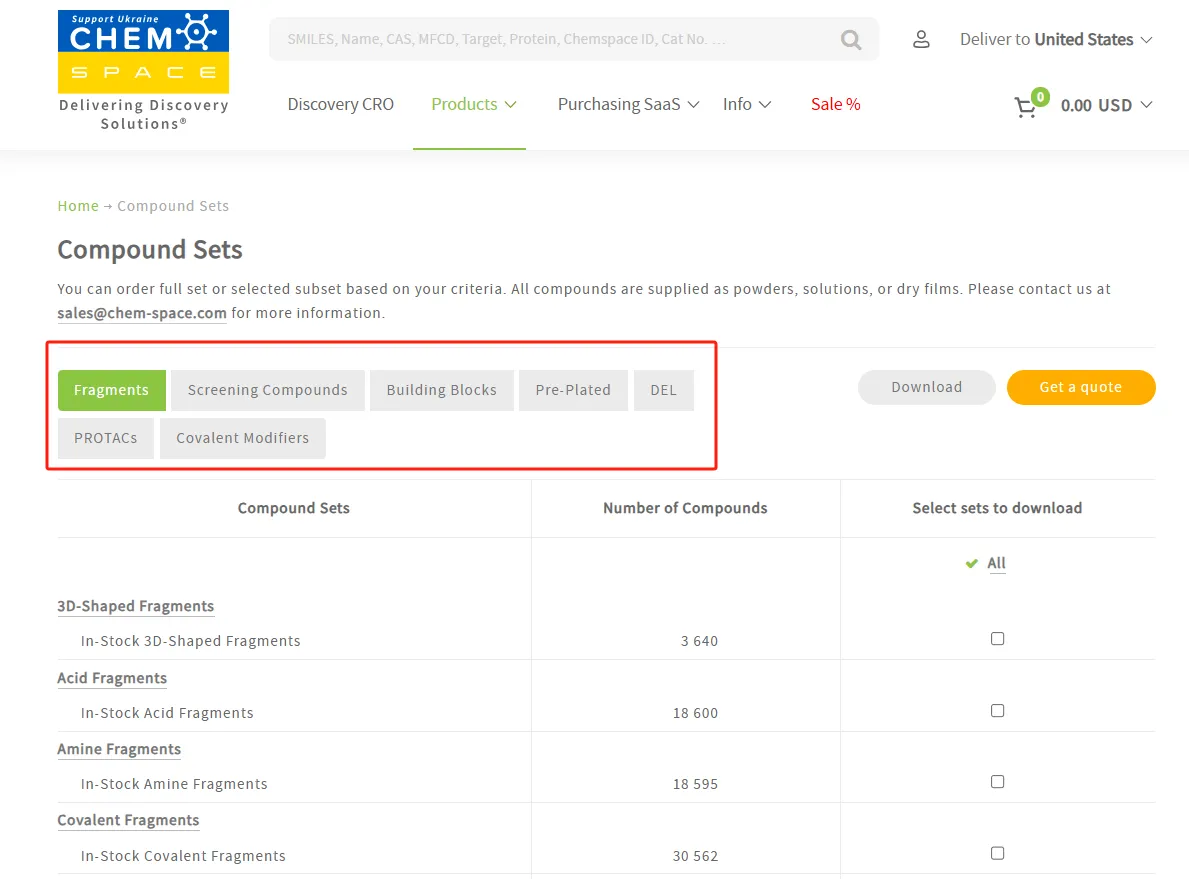Open Acid Fragments link

click(x=112, y=678)
